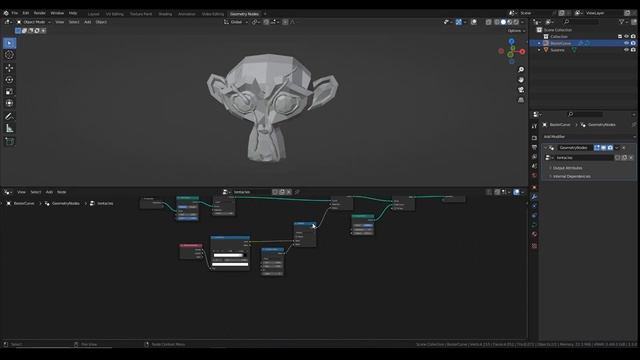
Task: Unlink tentacles node group in modifier
Action: point(631,158)
